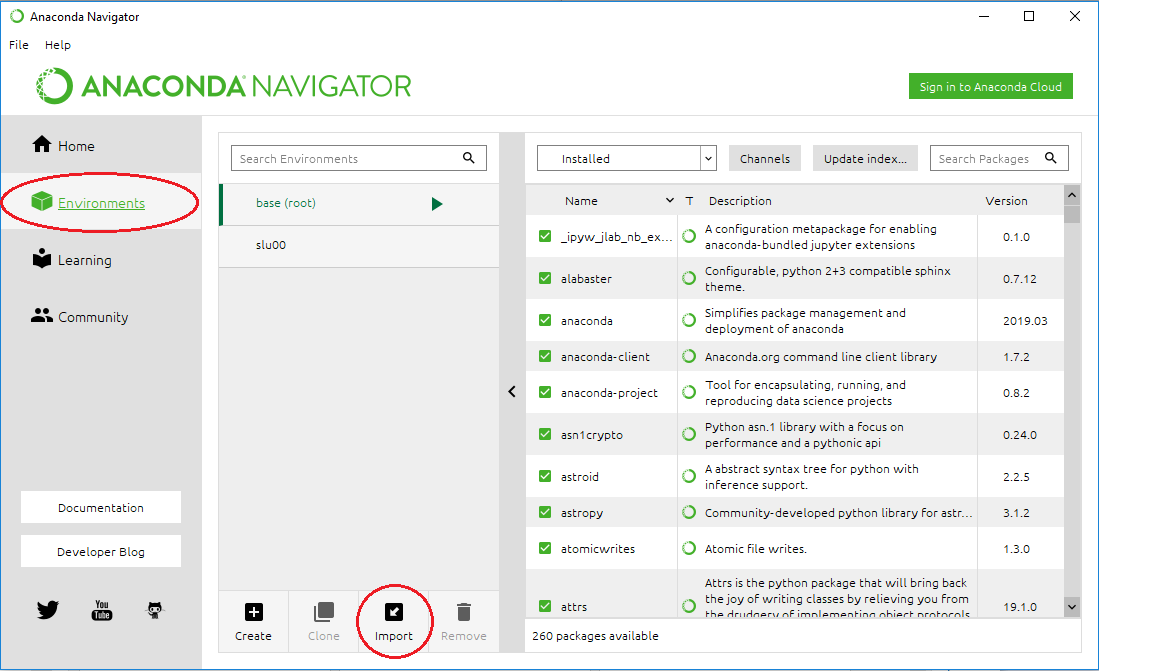Viewport: 1152px width, 671px height.
Task: Click Sign in to Anaconda Cloud
Action: point(990,86)
